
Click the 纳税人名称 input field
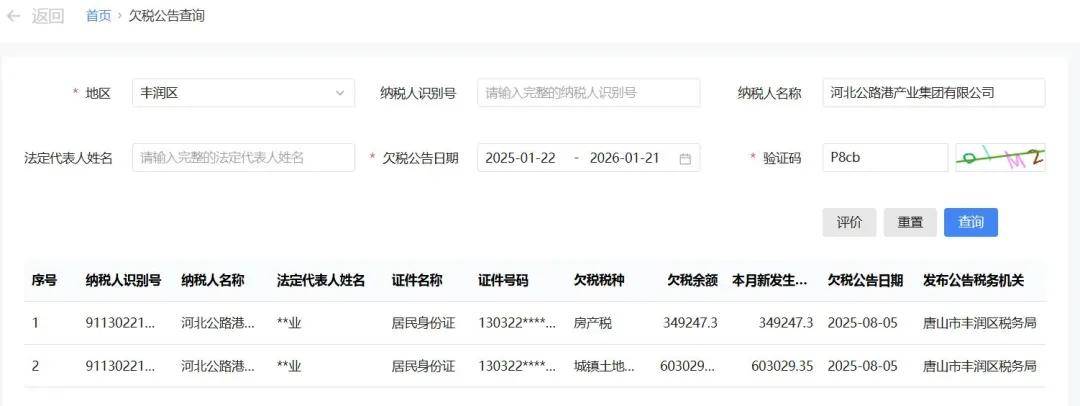pyautogui.click(x=933, y=93)
